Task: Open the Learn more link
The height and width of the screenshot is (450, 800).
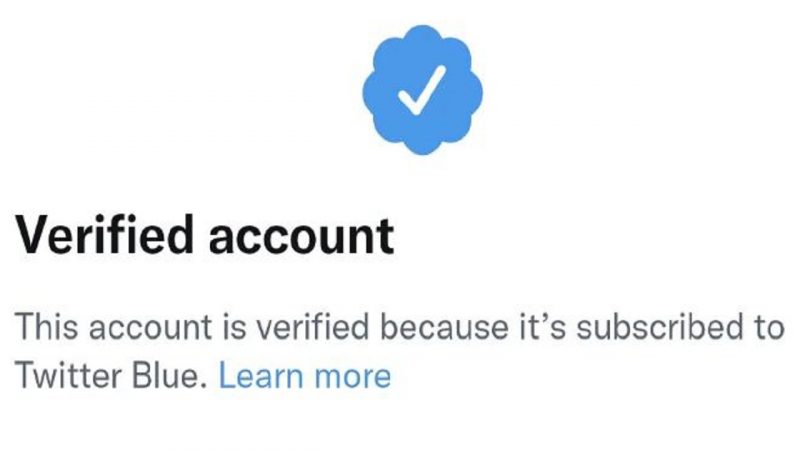Action: (x=304, y=377)
